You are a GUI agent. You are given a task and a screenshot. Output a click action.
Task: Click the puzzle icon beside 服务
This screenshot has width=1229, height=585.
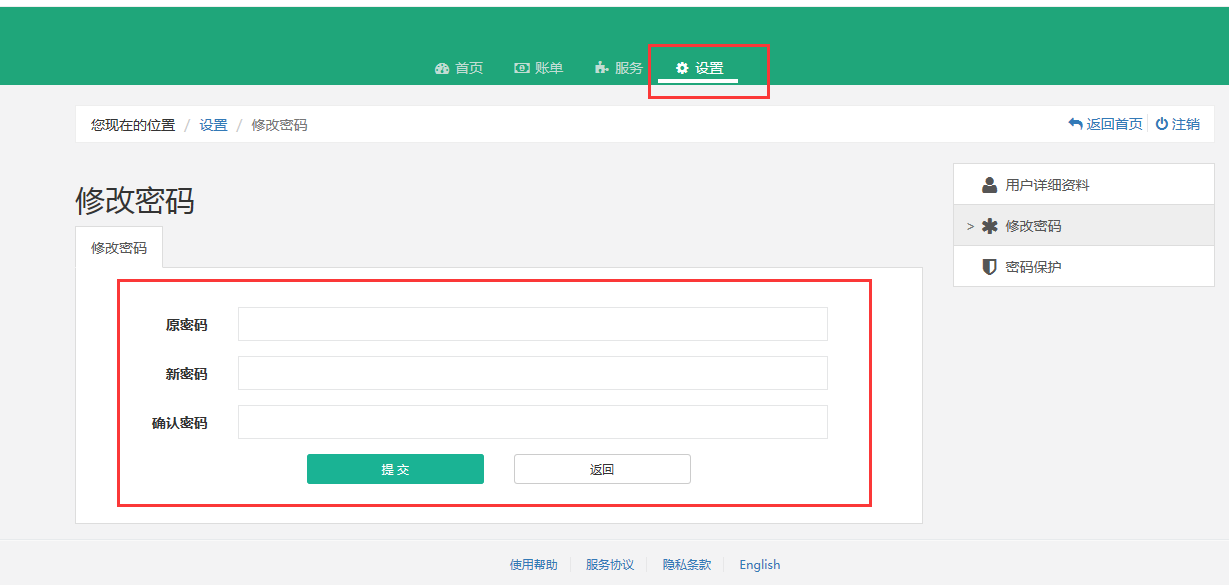[602, 68]
